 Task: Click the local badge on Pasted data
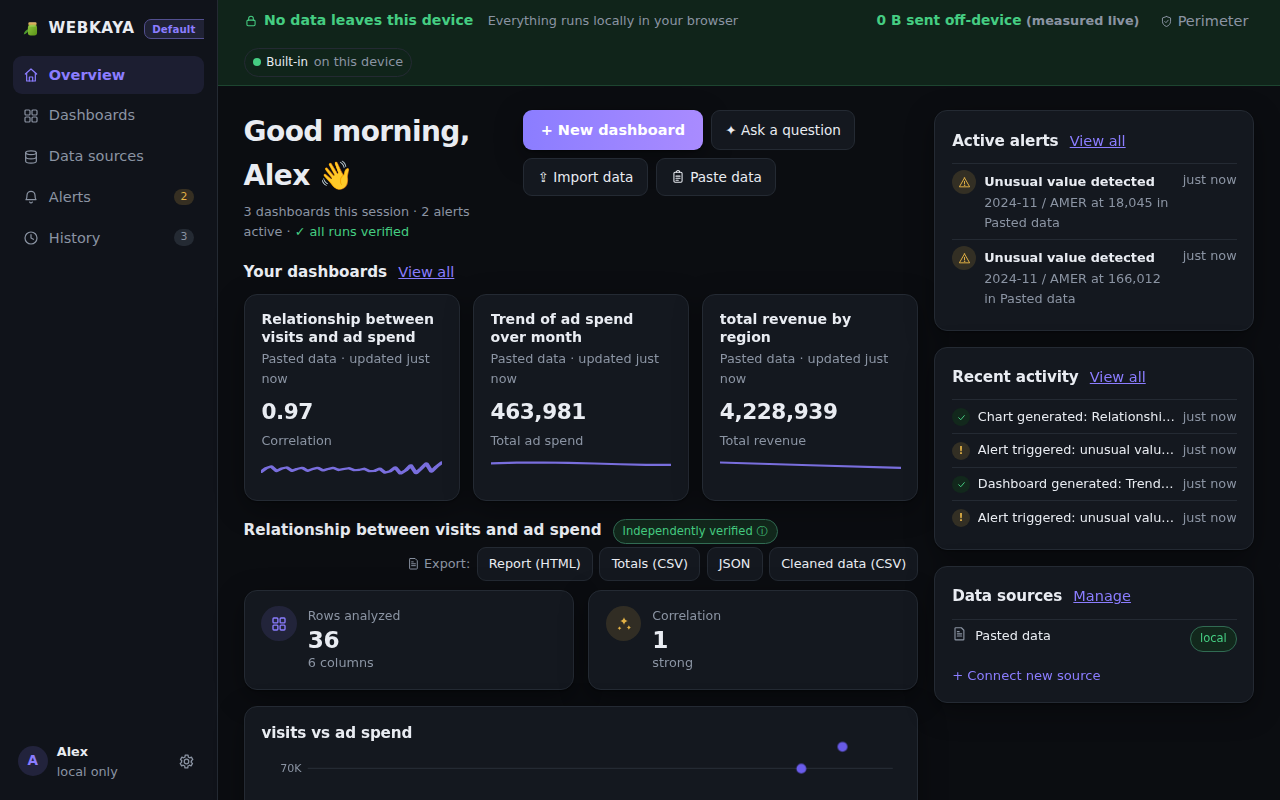1213,638
